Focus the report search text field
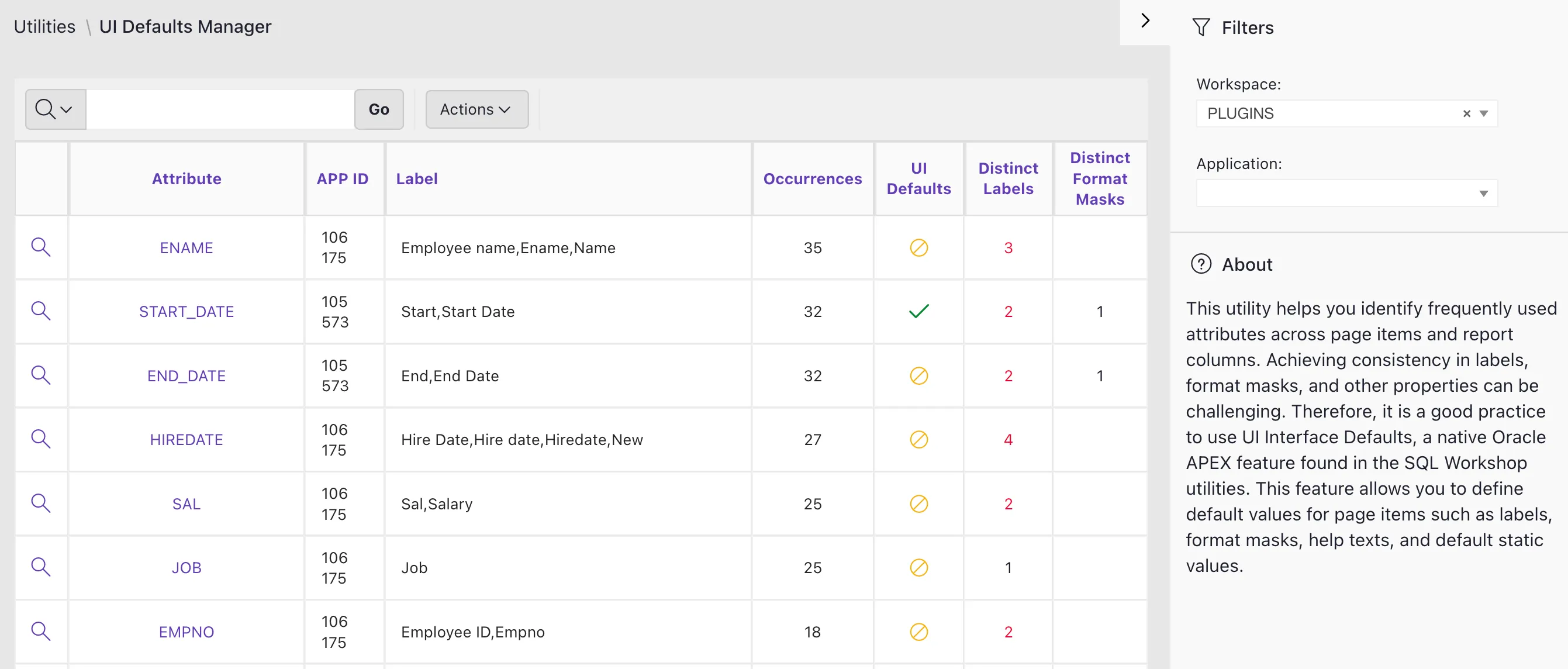 [x=220, y=109]
